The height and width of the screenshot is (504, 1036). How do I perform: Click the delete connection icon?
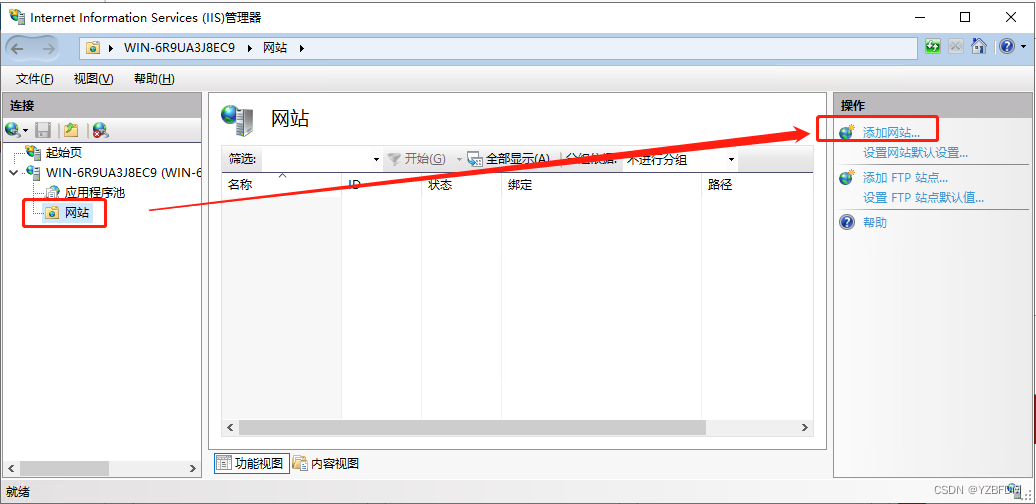coord(100,129)
